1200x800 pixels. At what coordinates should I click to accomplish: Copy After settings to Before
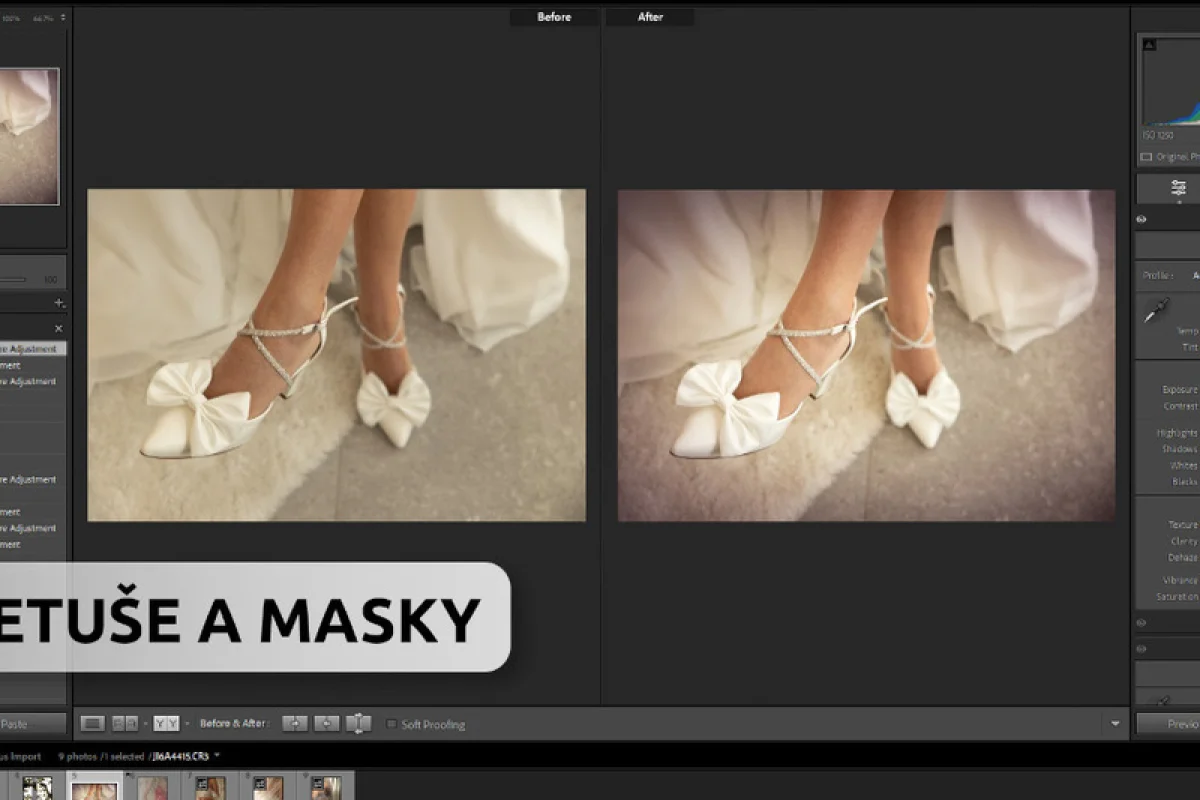point(326,723)
